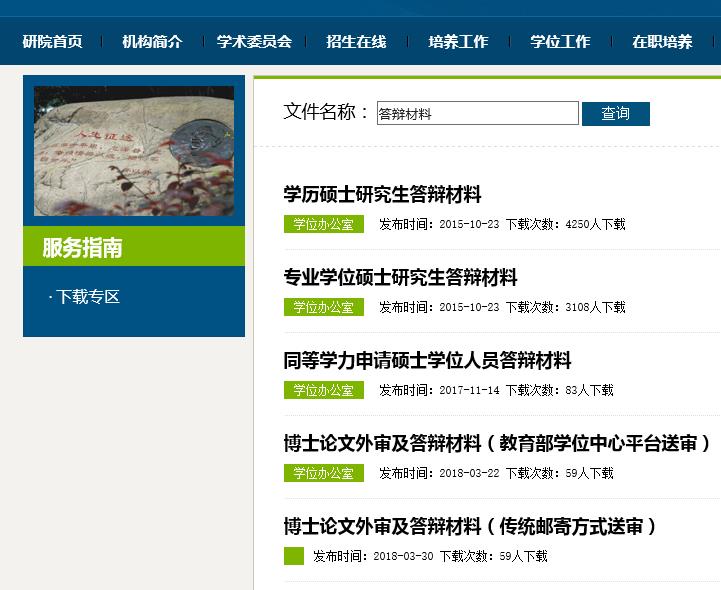
Task: Click 学位办公室 tag under 同等学力申请硕士学位人员答辩材料
Action: (x=323, y=390)
